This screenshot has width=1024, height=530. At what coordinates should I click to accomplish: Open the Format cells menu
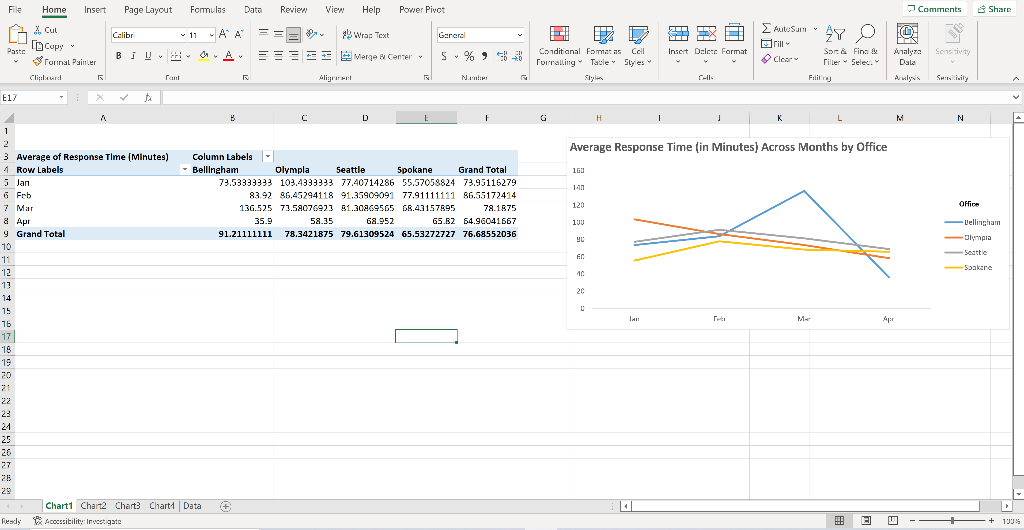pos(735,45)
